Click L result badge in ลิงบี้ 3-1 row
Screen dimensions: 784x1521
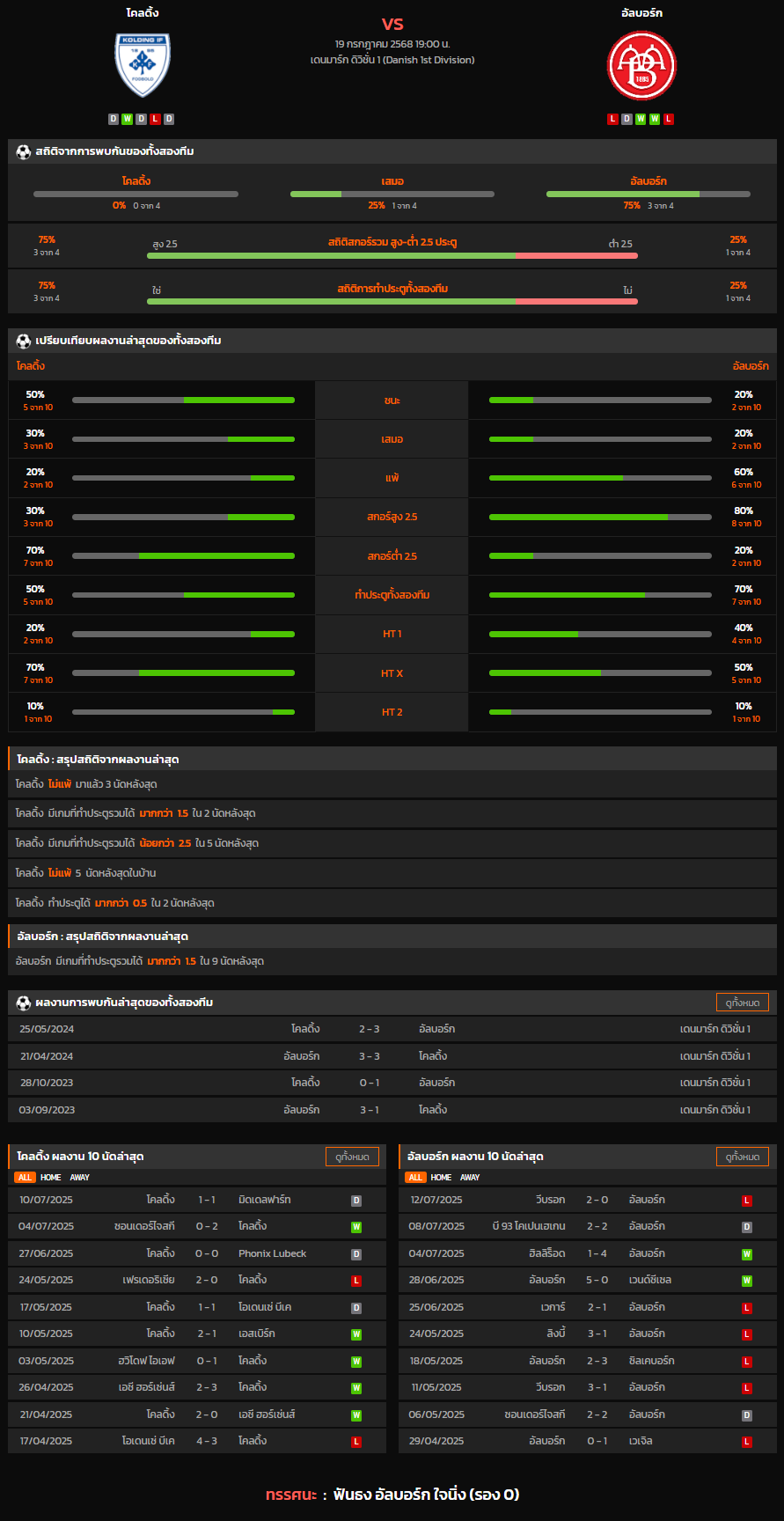pyautogui.click(x=747, y=1334)
